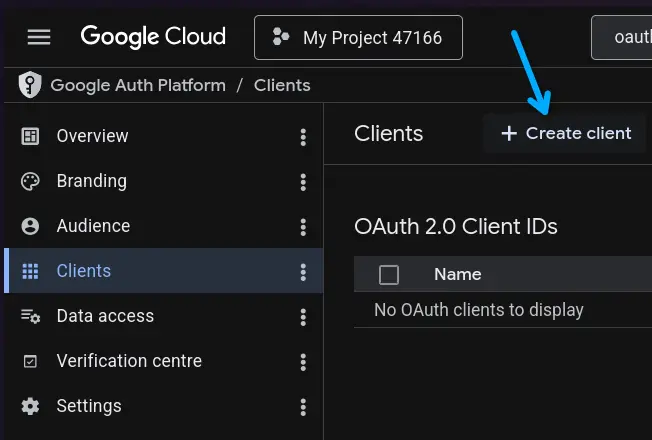Image resolution: width=652 pixels, height=440 pixels.
Task: Click the Clients page title
Action: point(388,133)
